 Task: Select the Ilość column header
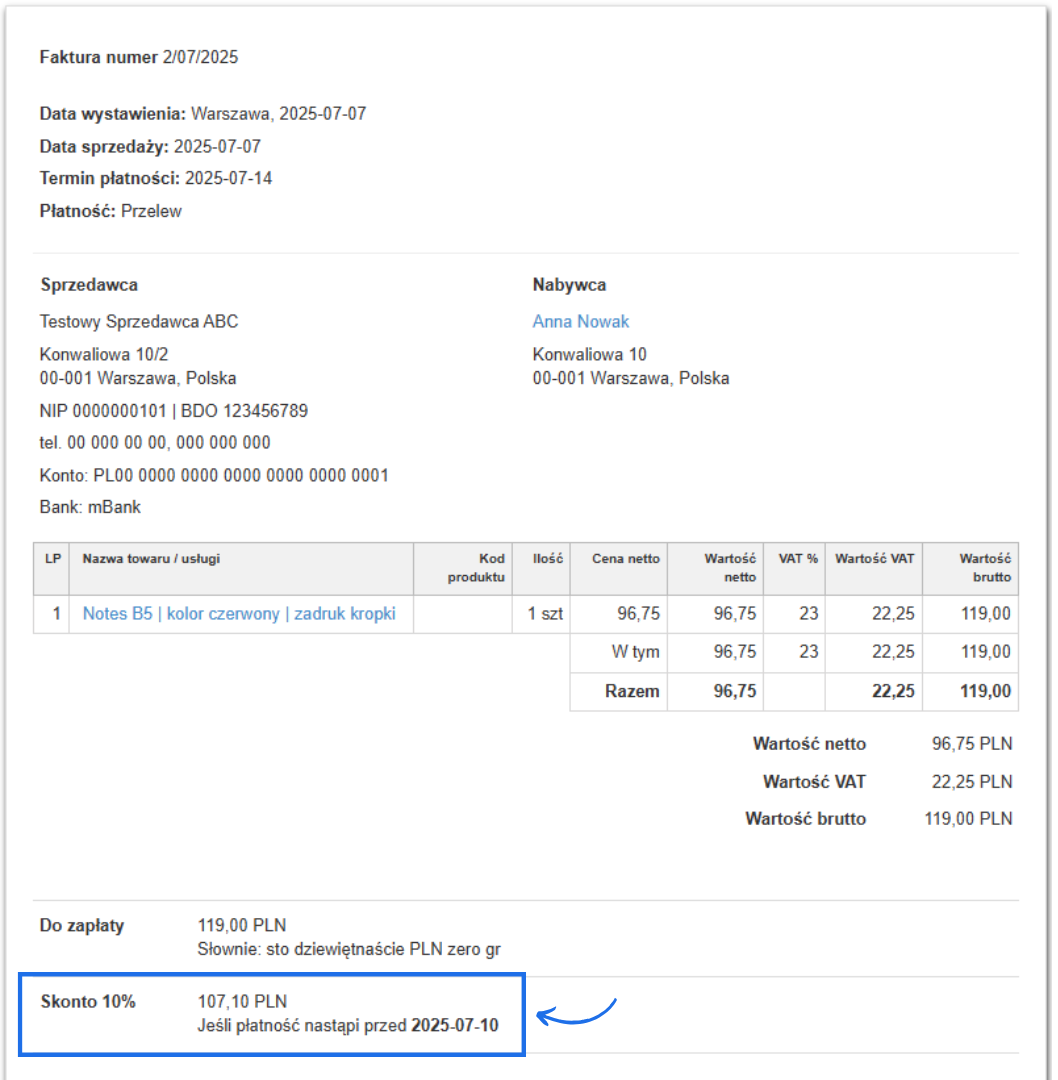[548, 559]
